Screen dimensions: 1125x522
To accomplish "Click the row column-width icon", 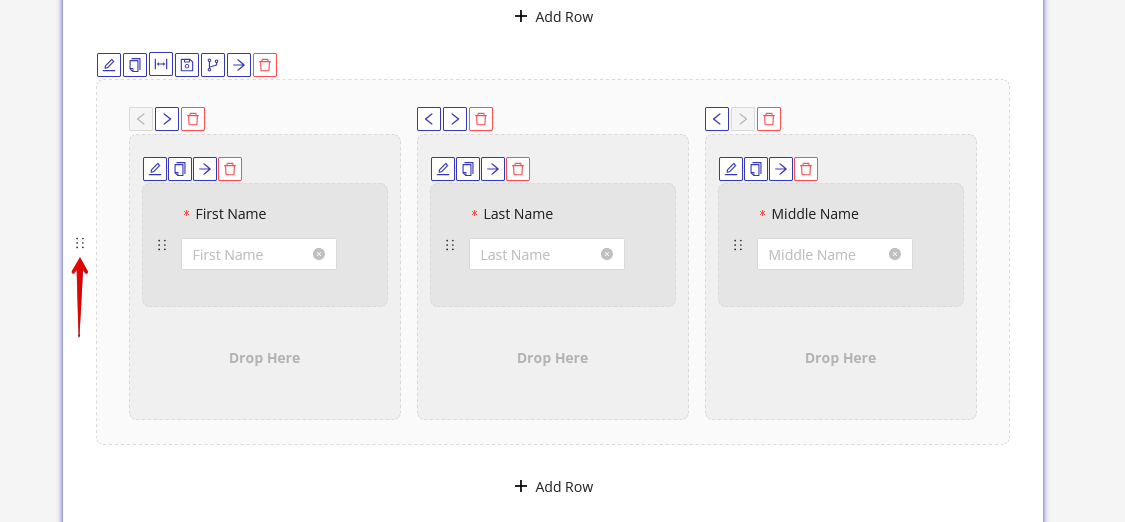I will coord(161,65).
